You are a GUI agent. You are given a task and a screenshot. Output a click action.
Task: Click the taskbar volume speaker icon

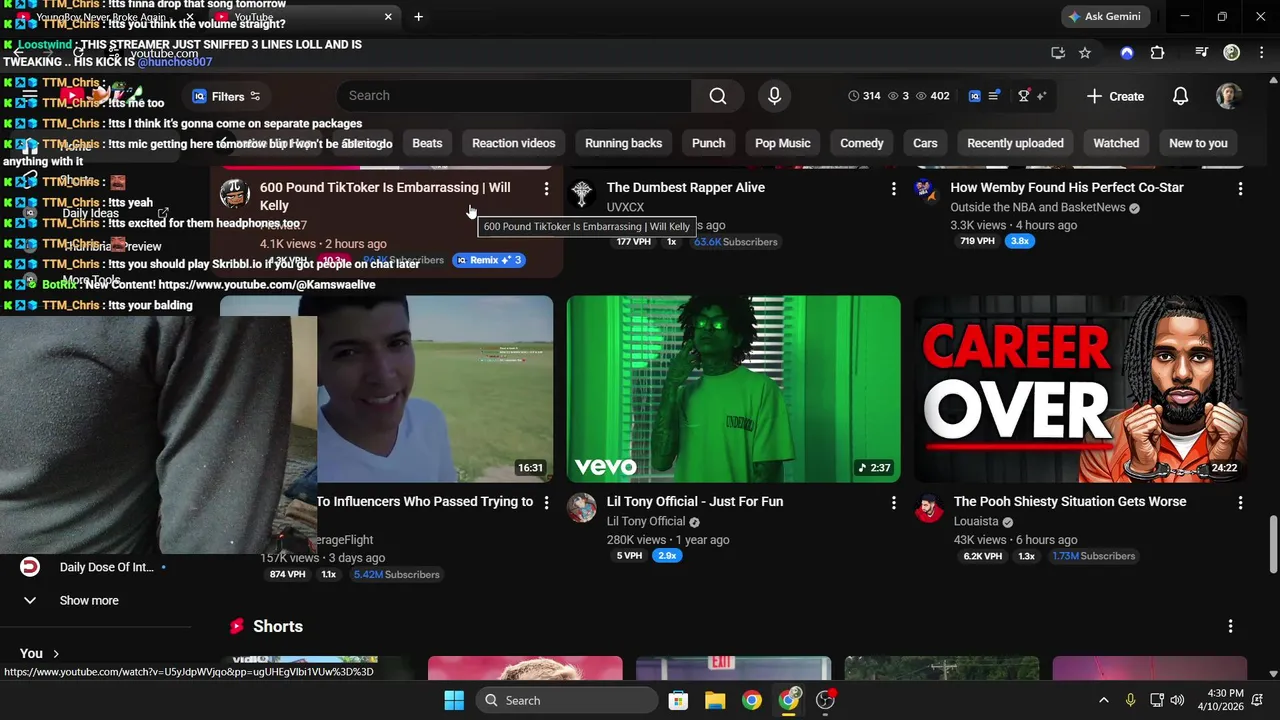pos(1177,700)
